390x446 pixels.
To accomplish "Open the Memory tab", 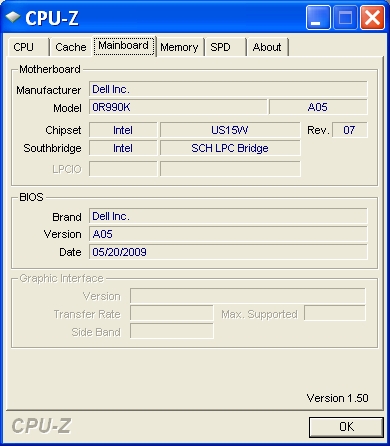I will (x=180, y=47).
